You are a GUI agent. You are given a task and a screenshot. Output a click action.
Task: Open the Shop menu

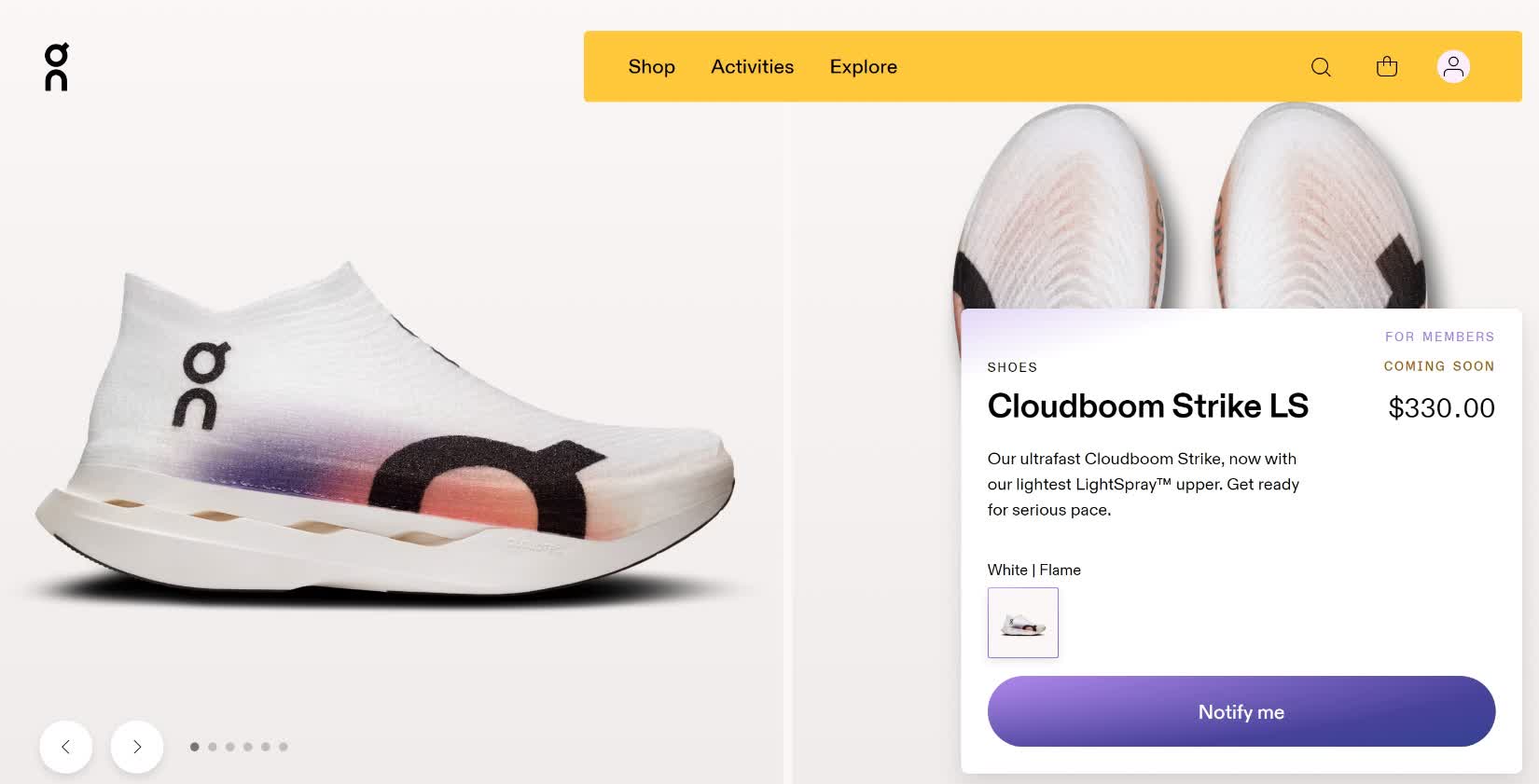pyautogui.click(x=651, y=67)
